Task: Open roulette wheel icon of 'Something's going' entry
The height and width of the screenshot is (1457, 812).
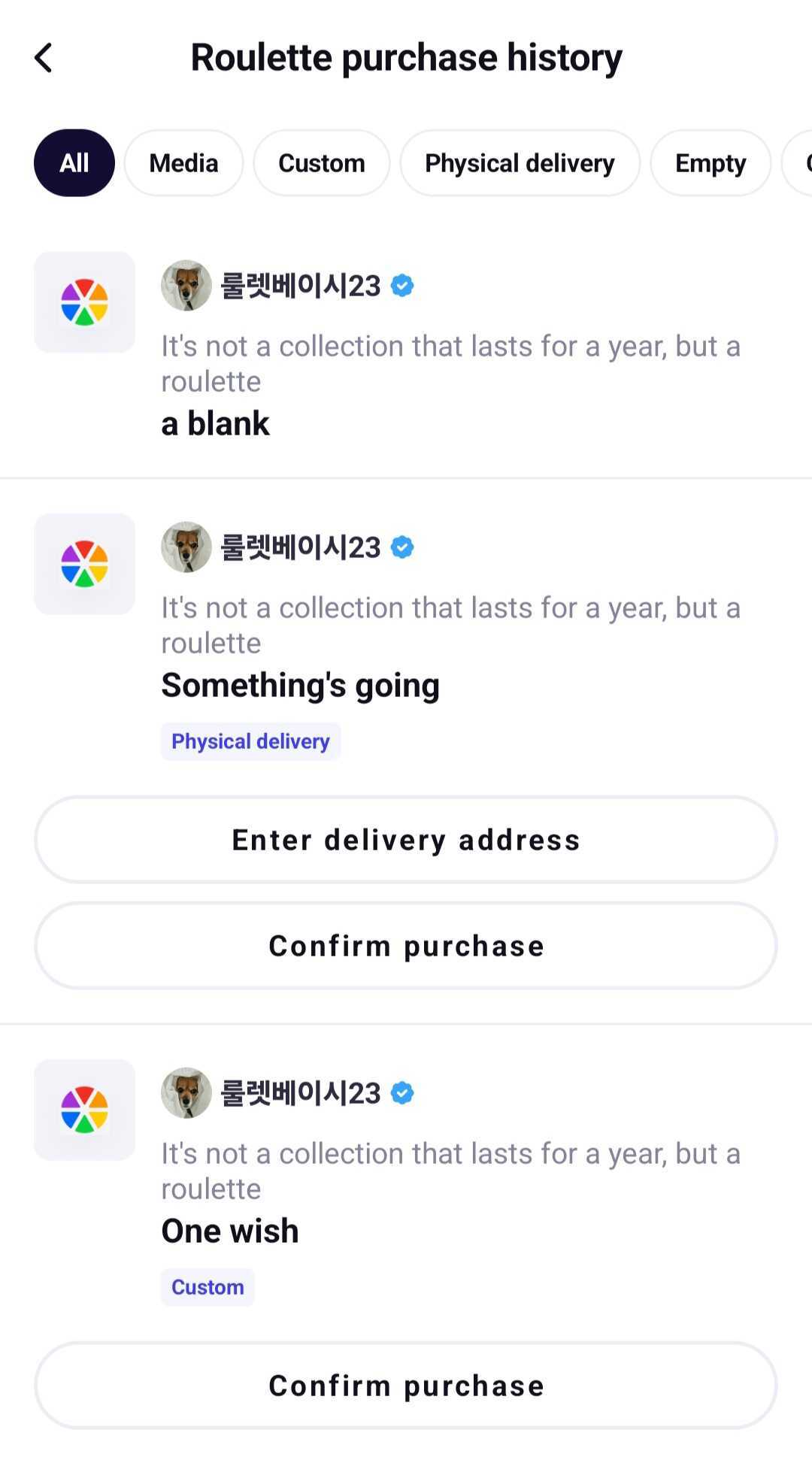Action: (85, 564)
